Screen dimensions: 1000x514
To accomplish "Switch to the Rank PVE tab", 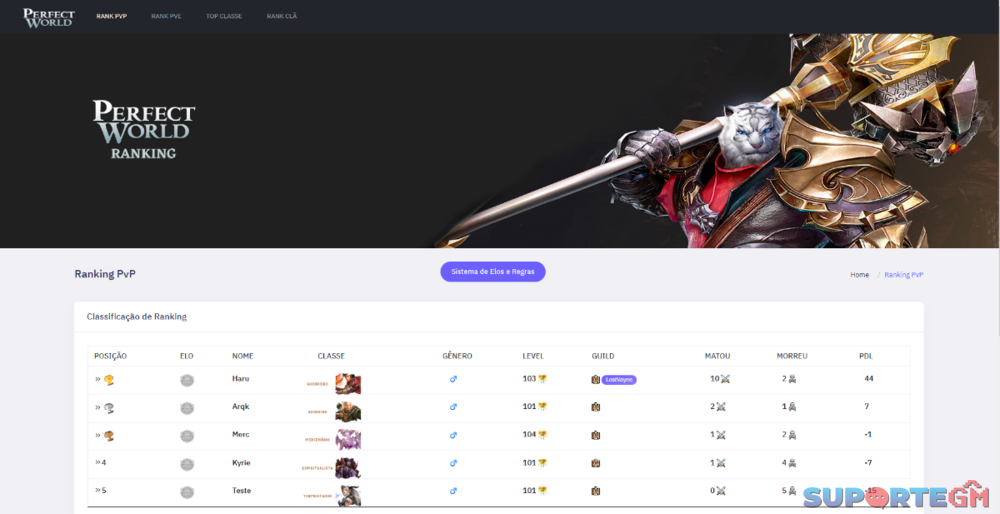I will click(x=166, y=17).
